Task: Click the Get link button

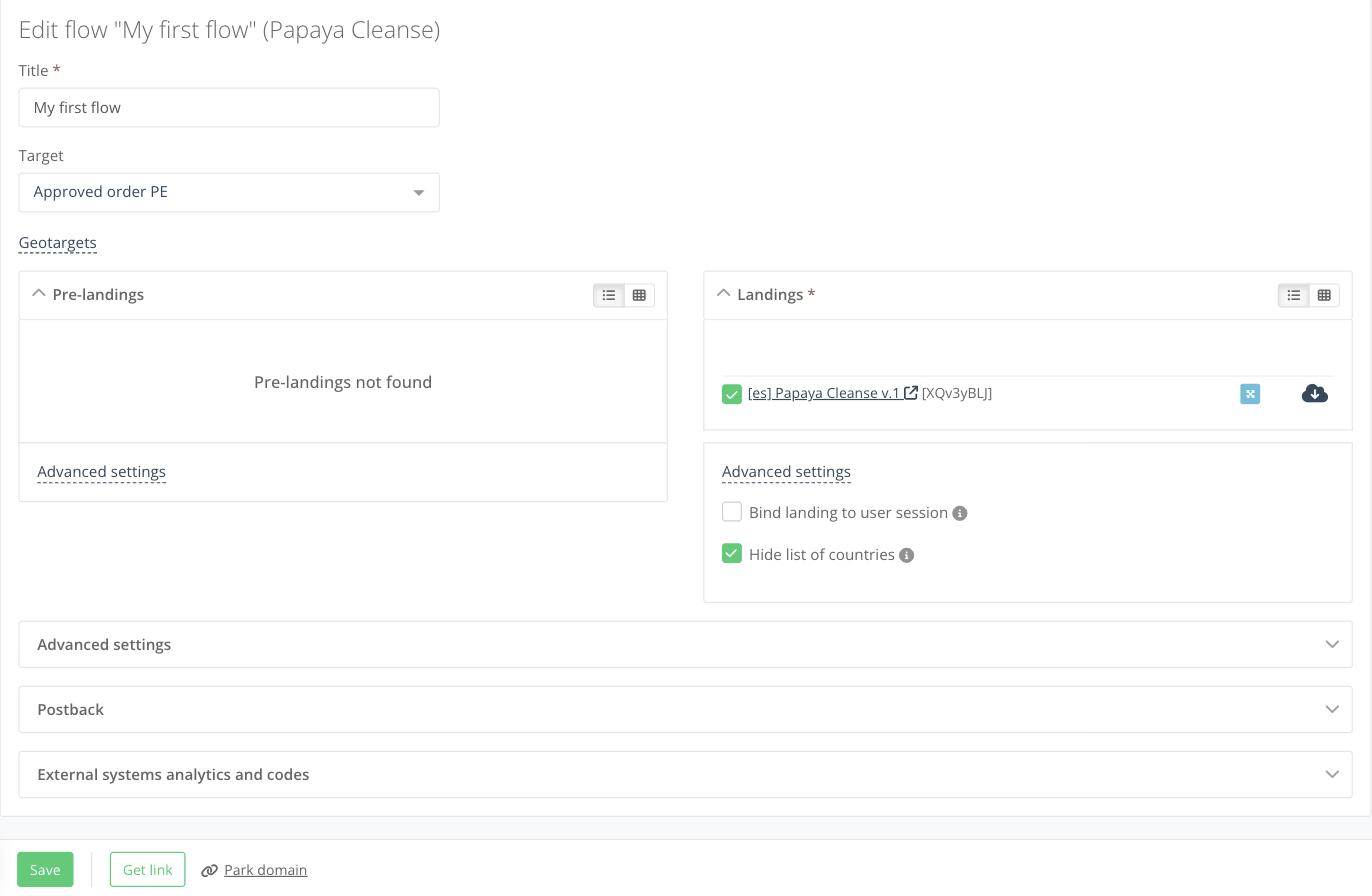Action: [x=148, y=870]
